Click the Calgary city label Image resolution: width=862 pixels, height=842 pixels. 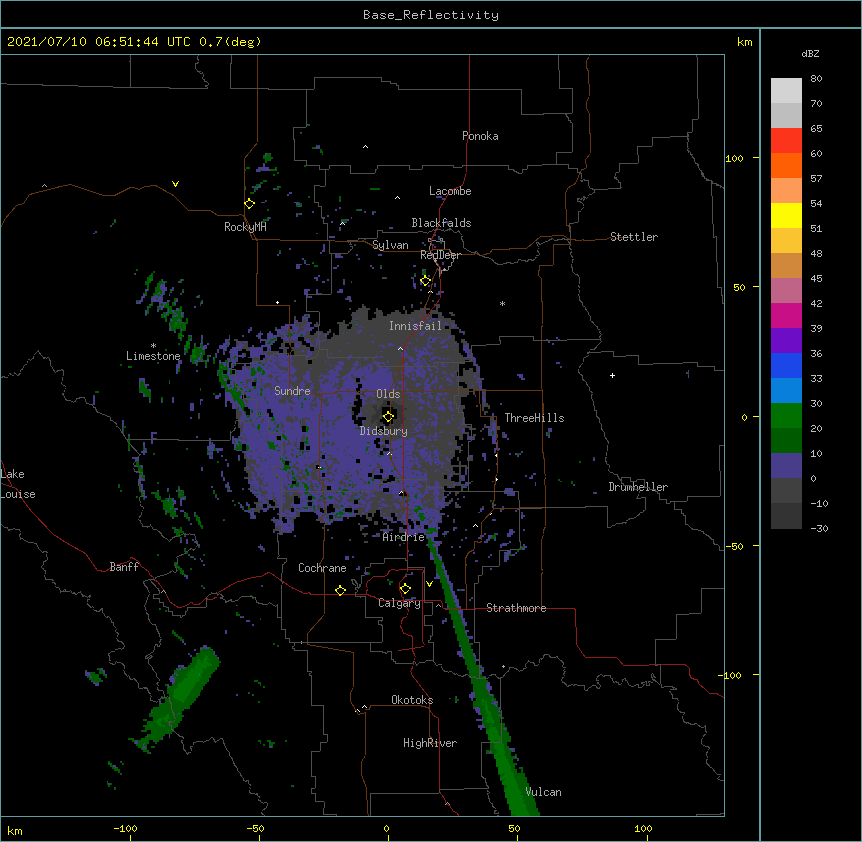pyautogui.click(x=399, y=603)
